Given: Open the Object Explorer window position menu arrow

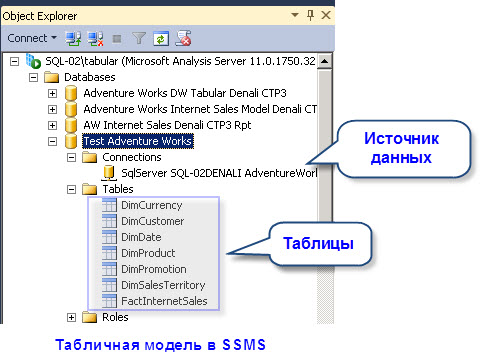Looking at the screenshot, I should pos(295,15).
